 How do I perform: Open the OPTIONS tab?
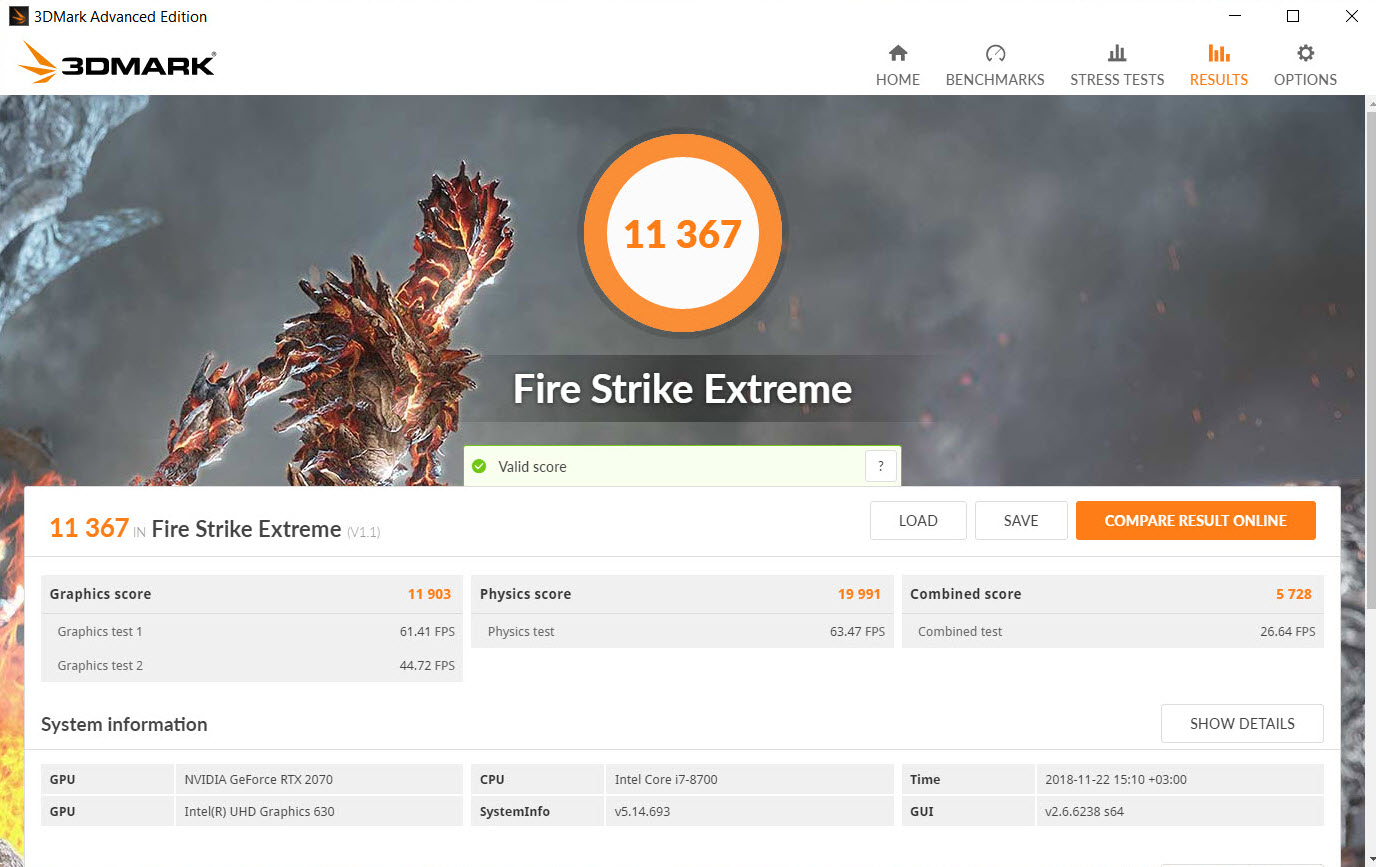pyautogui.click(x=1305, y=66)
